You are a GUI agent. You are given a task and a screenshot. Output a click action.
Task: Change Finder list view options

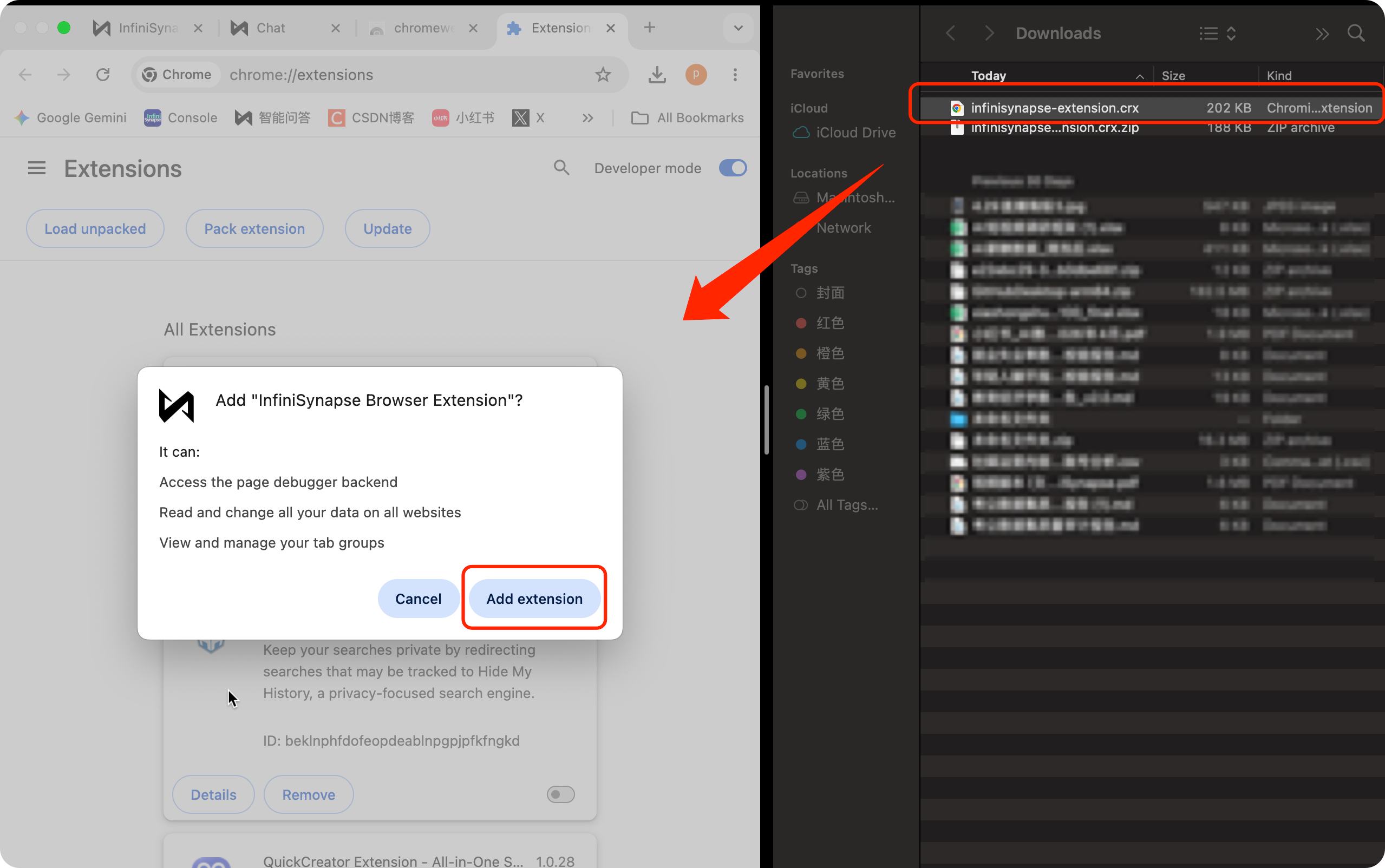tap(1217, 34)
